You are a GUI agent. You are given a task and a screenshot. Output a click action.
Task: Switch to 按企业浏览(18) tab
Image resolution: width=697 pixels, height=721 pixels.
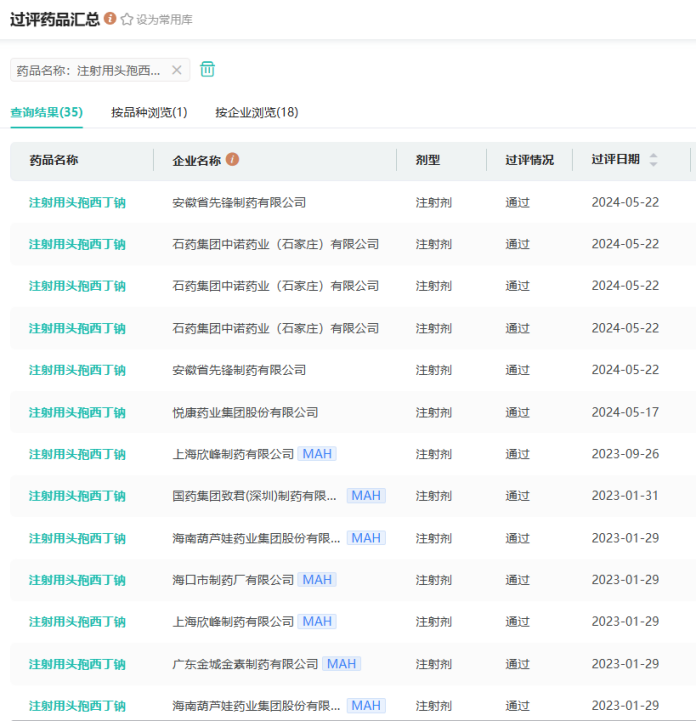[256, 112]
